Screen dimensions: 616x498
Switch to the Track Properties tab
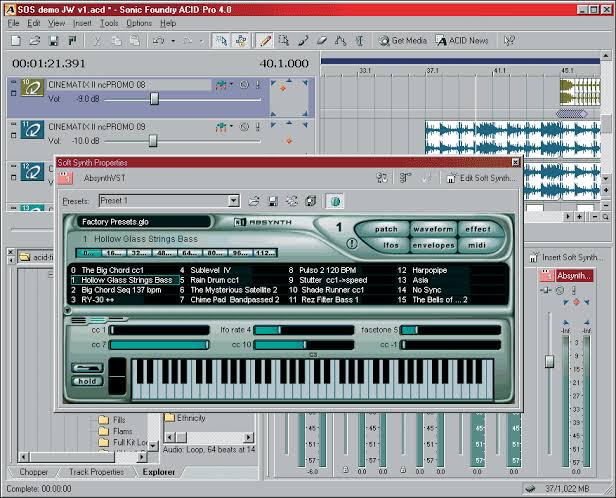tap(96, 472)
